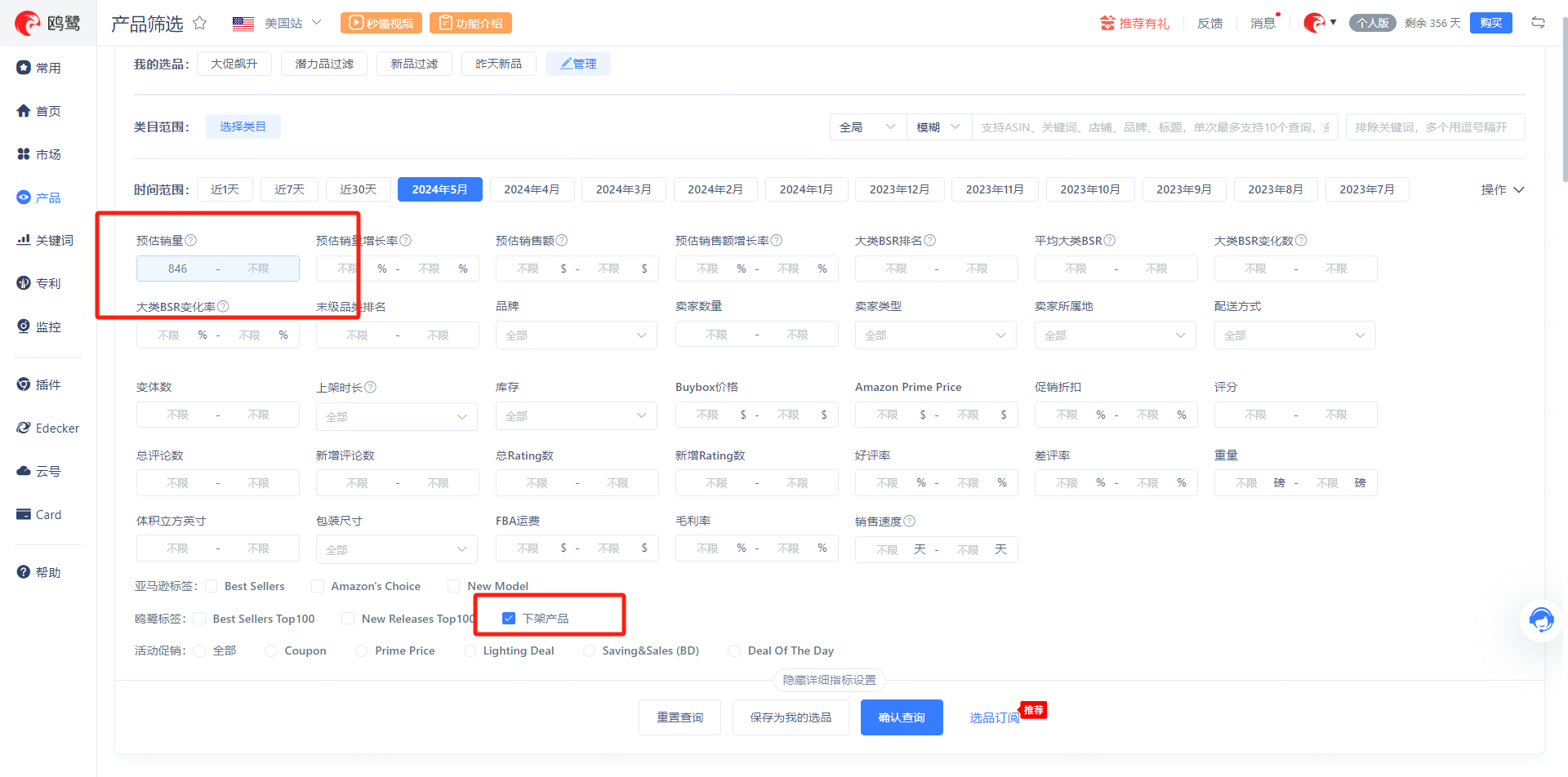
Task: Open 市场 sidebar icon
Action: [x=24, y=154]
